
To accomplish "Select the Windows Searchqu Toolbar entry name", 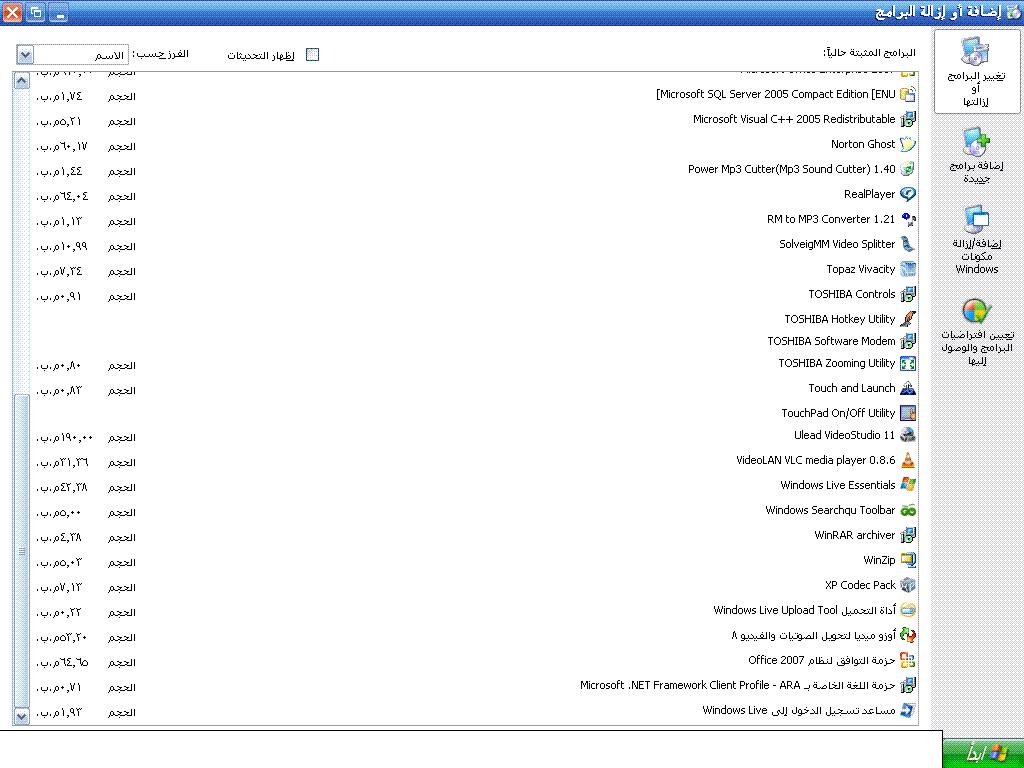I will click(830, 511).
